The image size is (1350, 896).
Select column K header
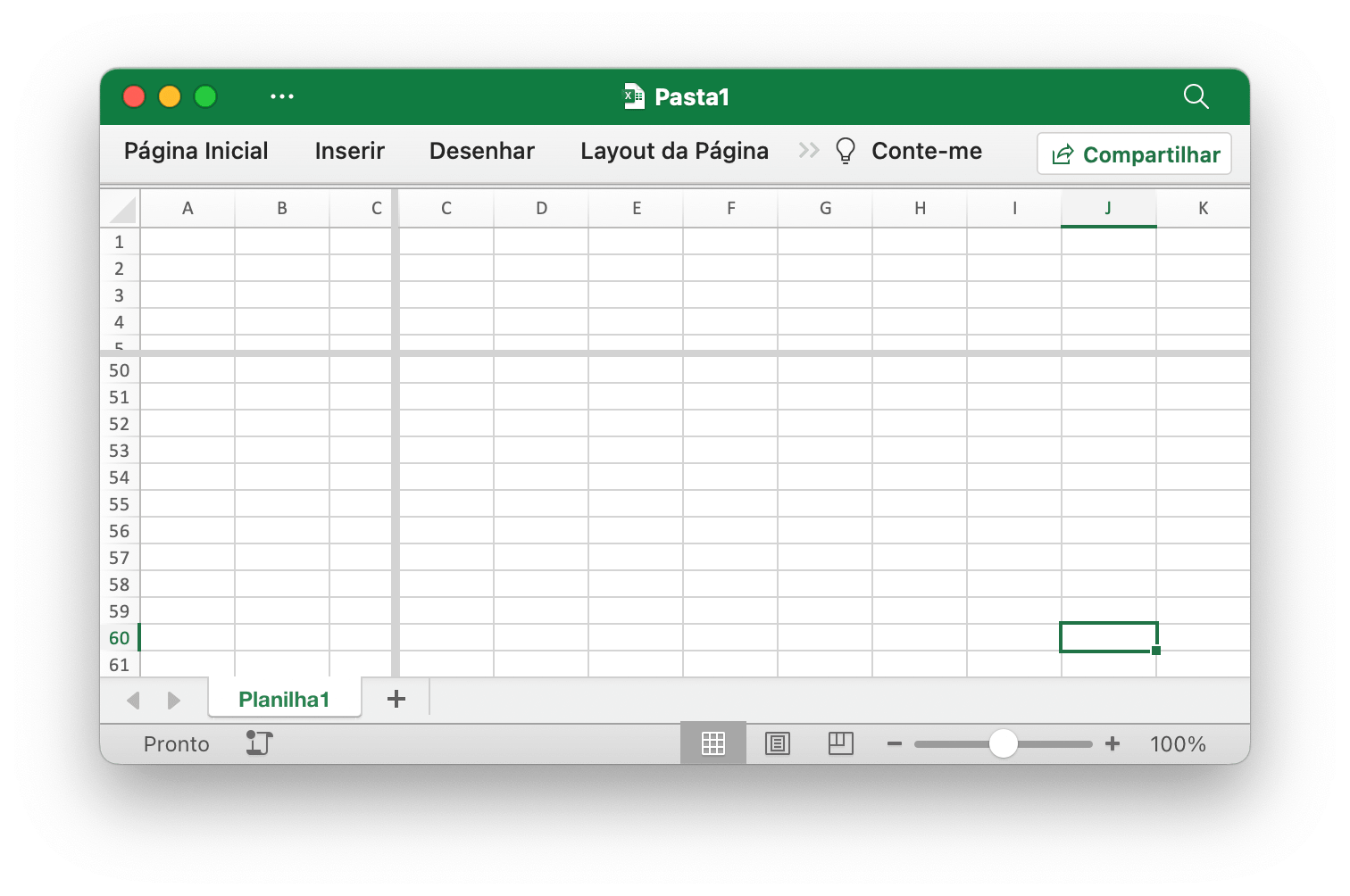[1203, 209]
